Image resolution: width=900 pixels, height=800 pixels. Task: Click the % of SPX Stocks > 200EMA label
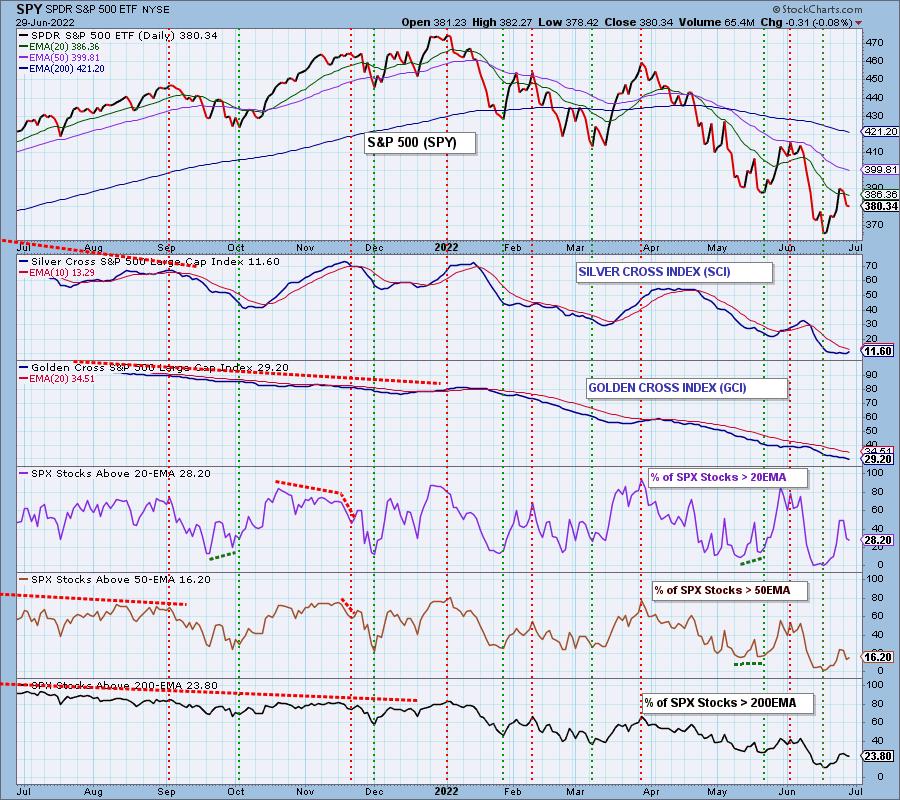click(x=727, y=703)
